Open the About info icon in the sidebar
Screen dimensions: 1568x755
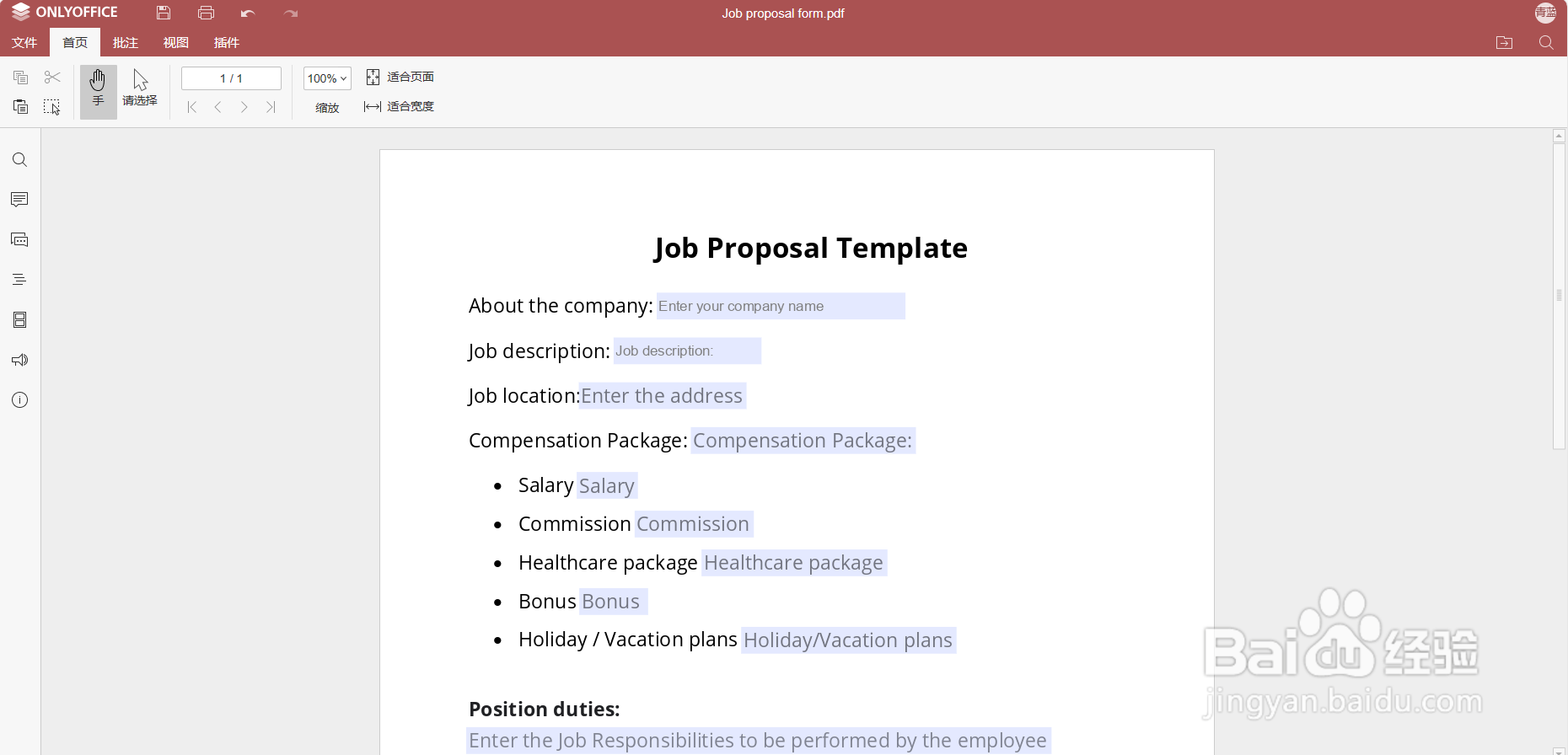point(20,400)
